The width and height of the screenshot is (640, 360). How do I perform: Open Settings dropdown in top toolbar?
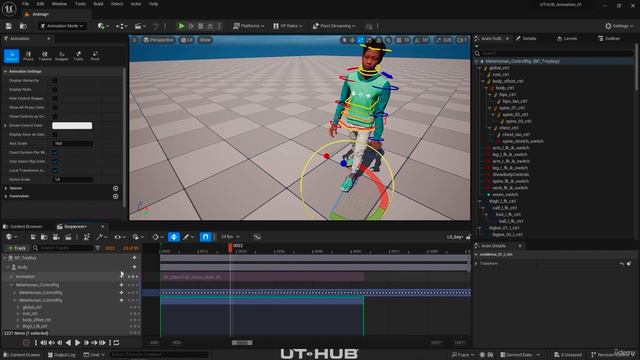(619, 26)
